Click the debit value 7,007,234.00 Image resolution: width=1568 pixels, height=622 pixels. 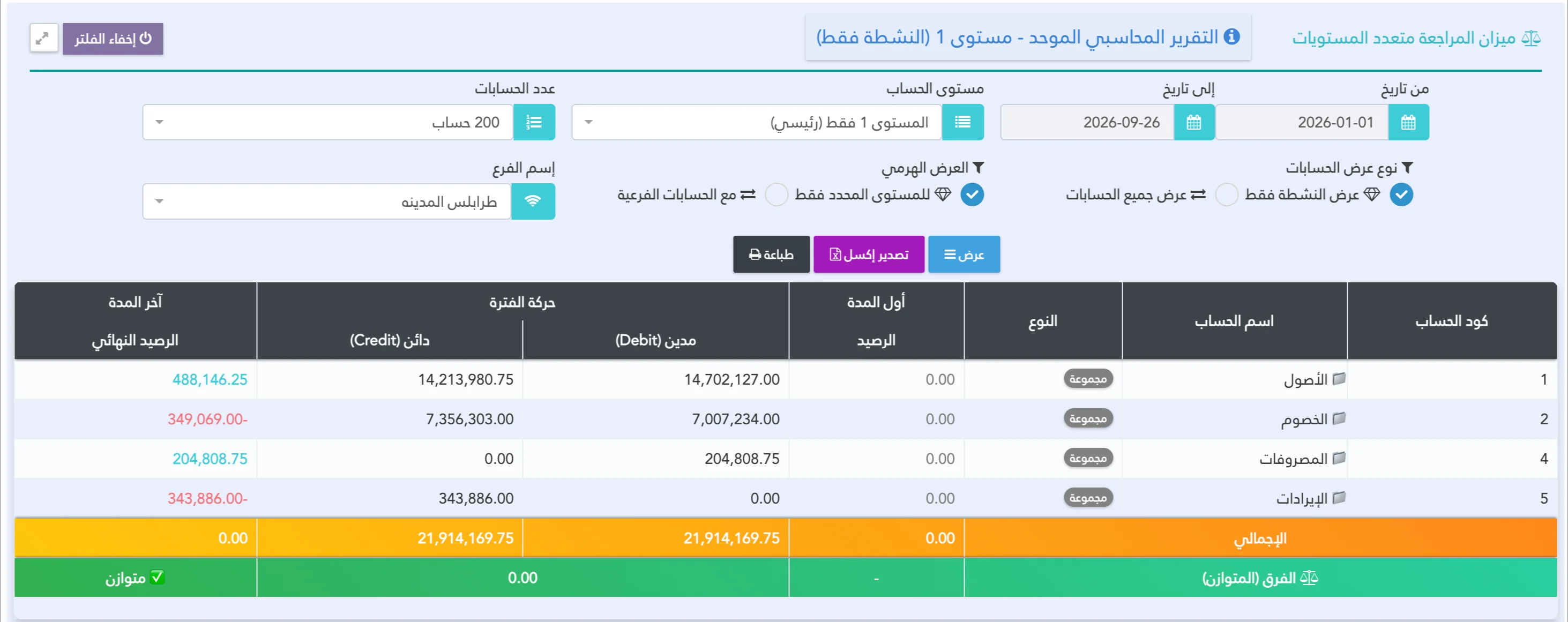(735, 419)
